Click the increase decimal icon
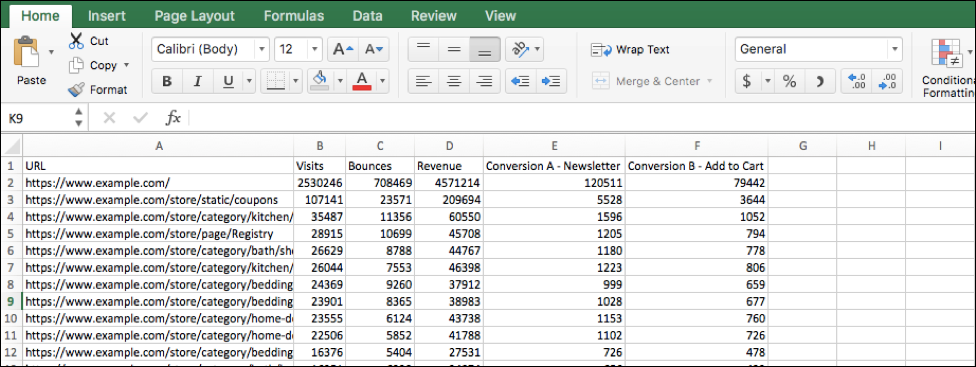 [856, 81]
